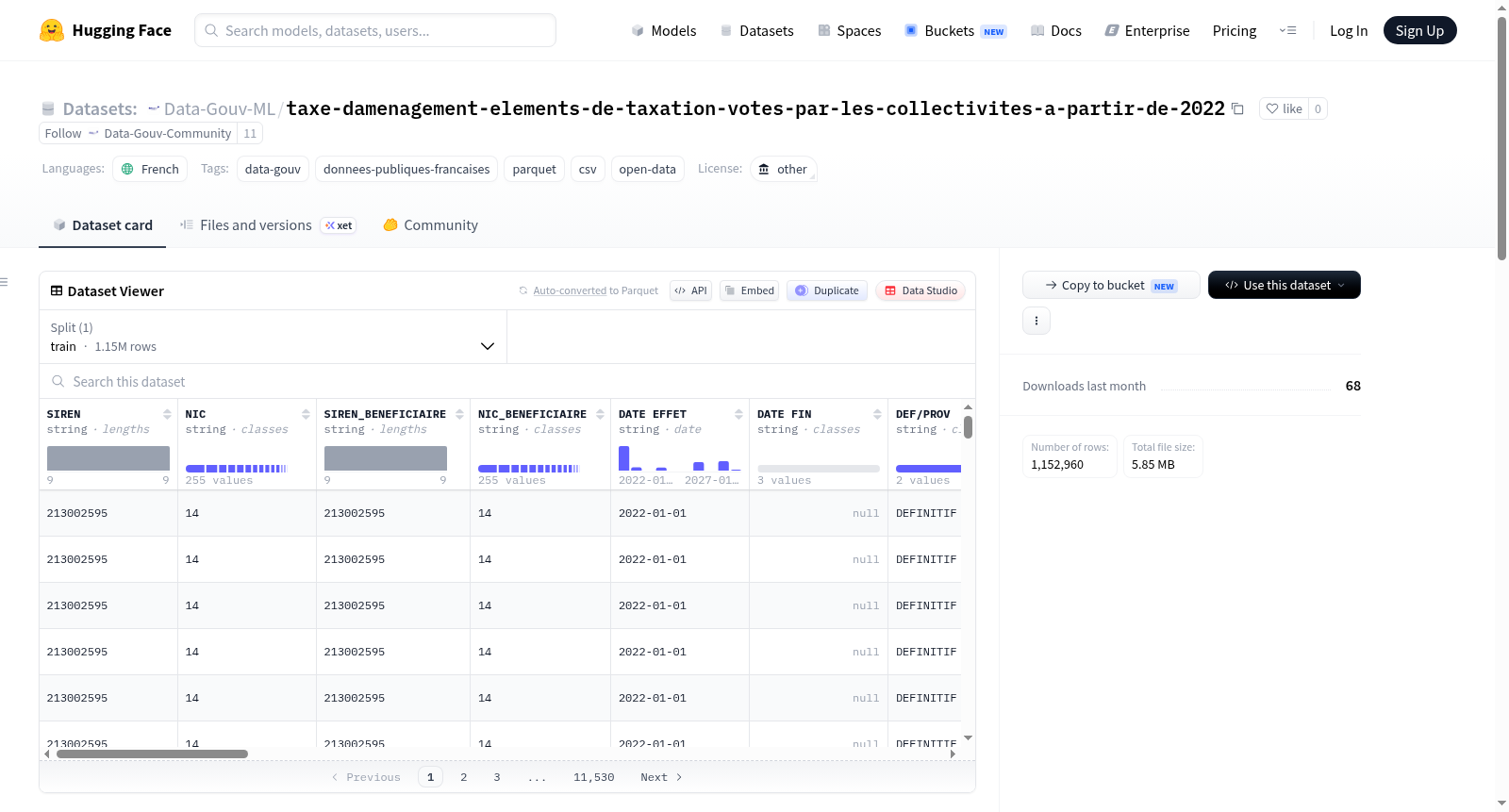This screenshot has height=812, width=1509.
Task: Follow the Data-Gouv-Community organization
Action: [138, 134]
